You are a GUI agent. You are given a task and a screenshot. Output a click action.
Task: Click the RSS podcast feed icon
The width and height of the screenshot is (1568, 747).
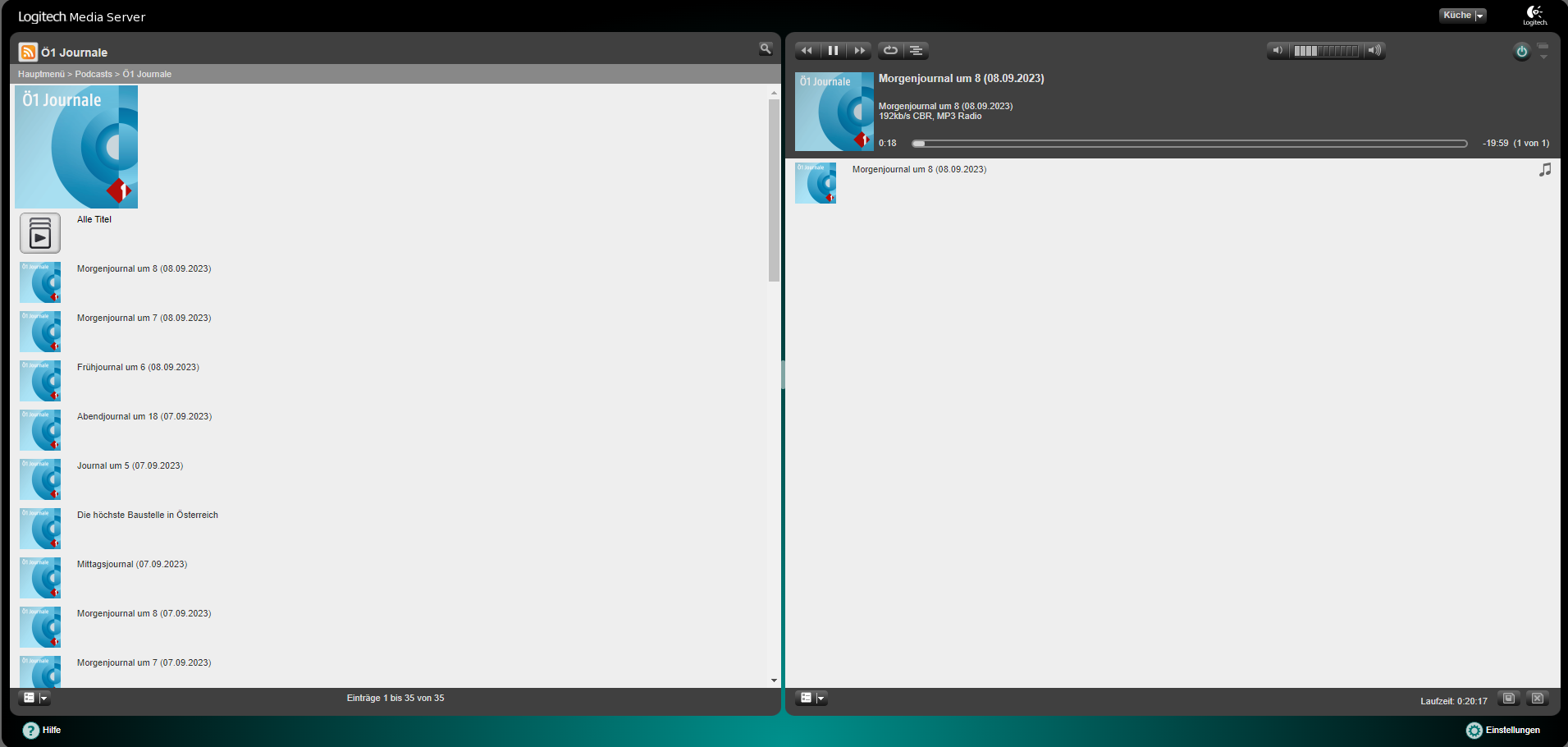28,53
